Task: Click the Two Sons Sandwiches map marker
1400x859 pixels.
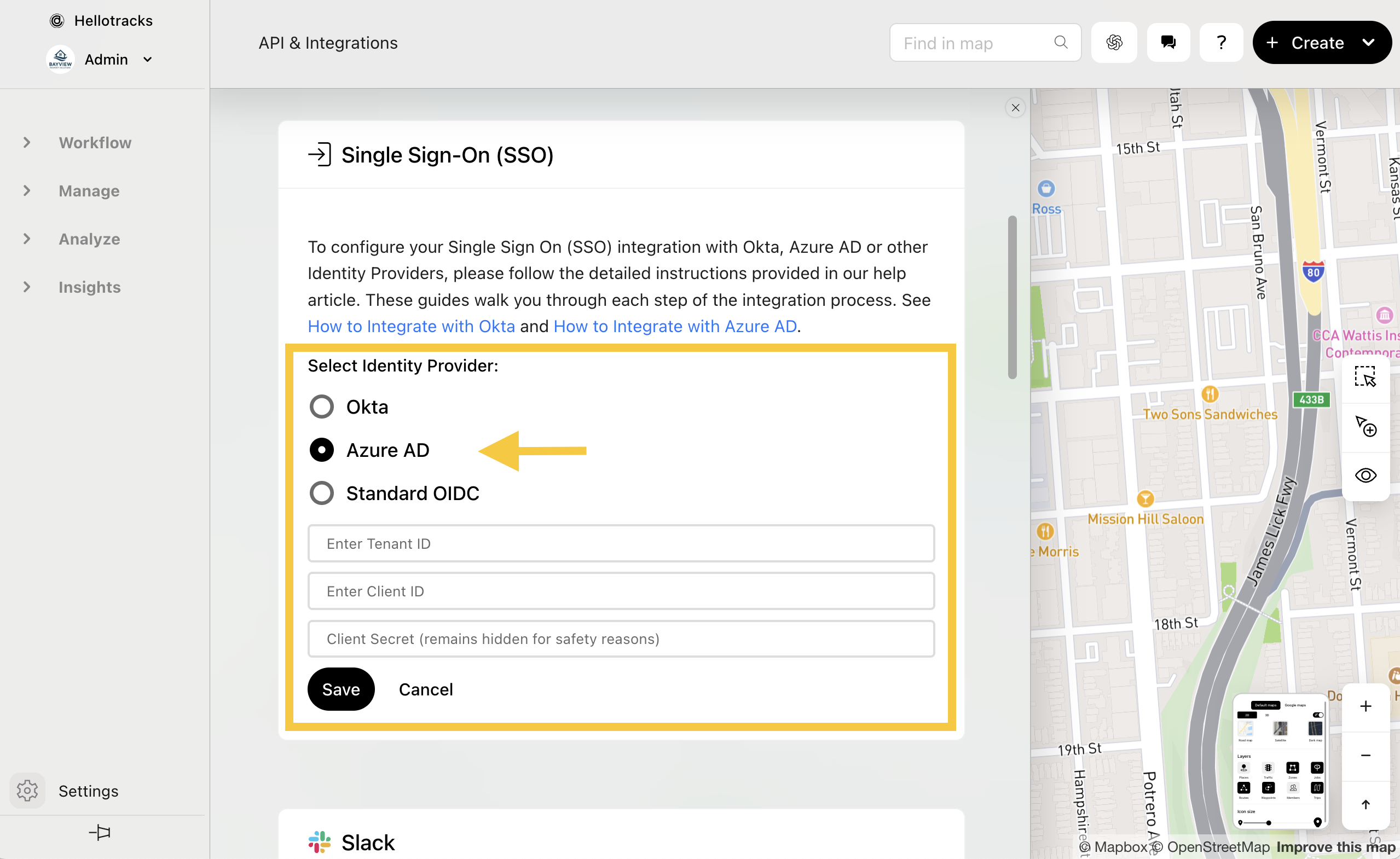Action: pos(1210,393)
